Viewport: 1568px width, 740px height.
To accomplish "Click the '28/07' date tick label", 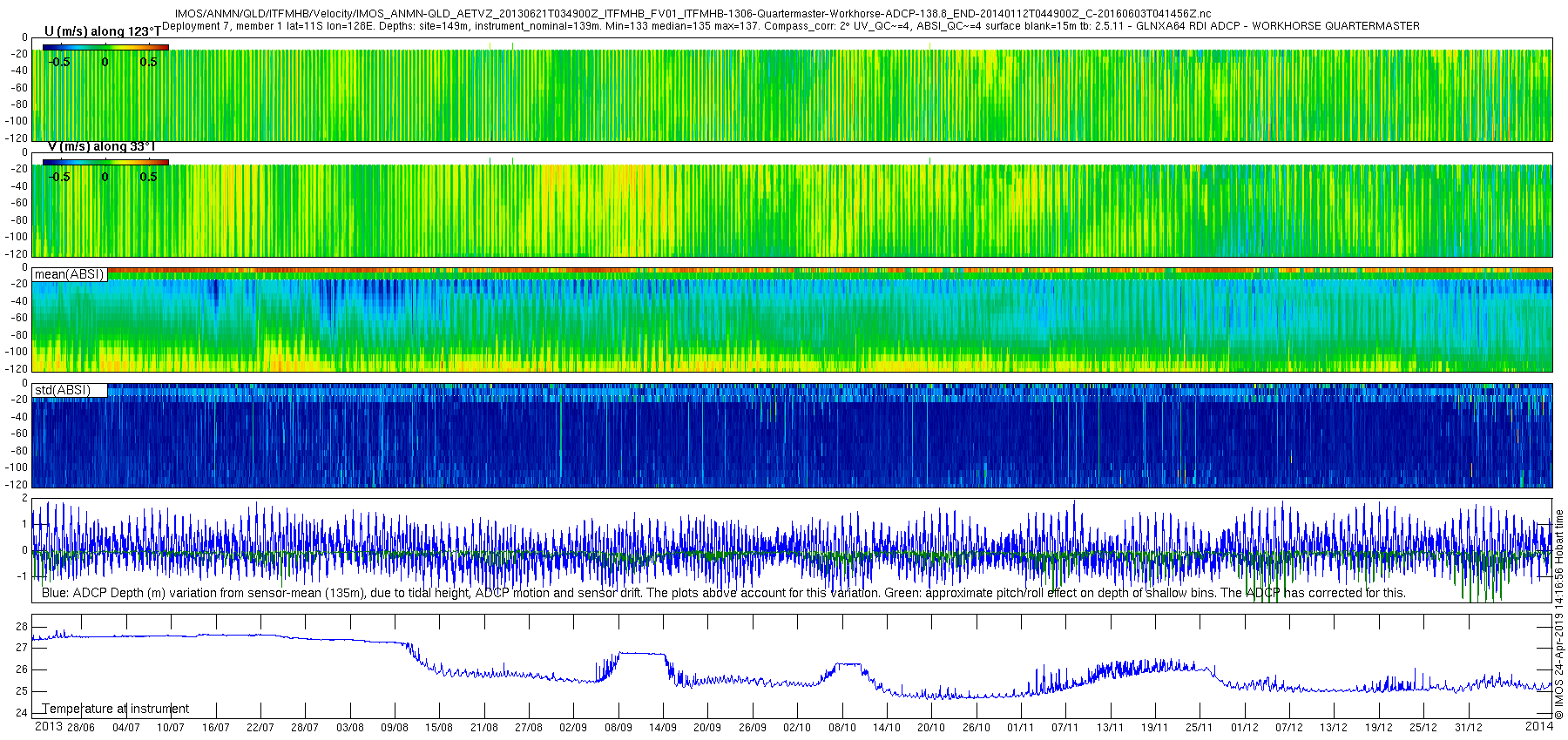I will coord(305,728).
